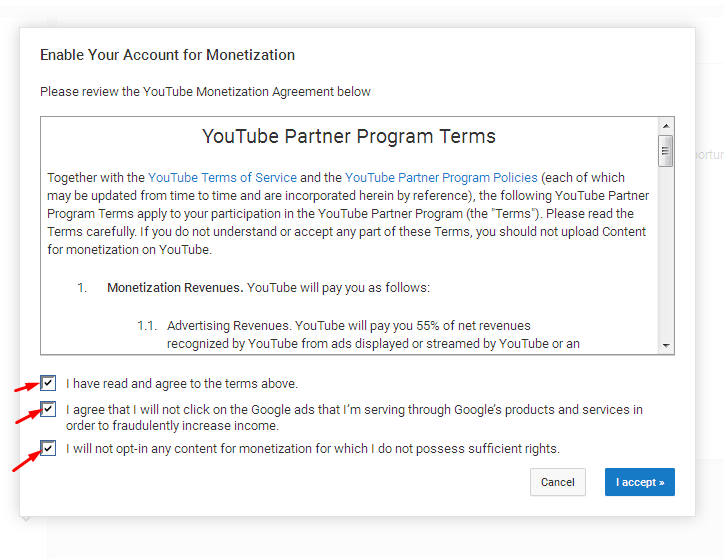Open the YouTube Partner Program Policies link
Screen dimensions: 724x559
click(x=441, y=177)
